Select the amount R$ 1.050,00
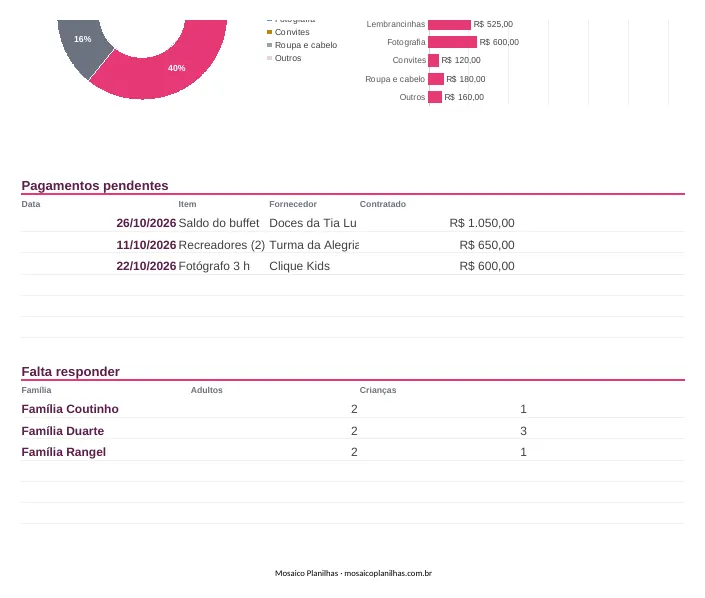The width and height of the screenshot is (705, 598). (x=482, y=223)
